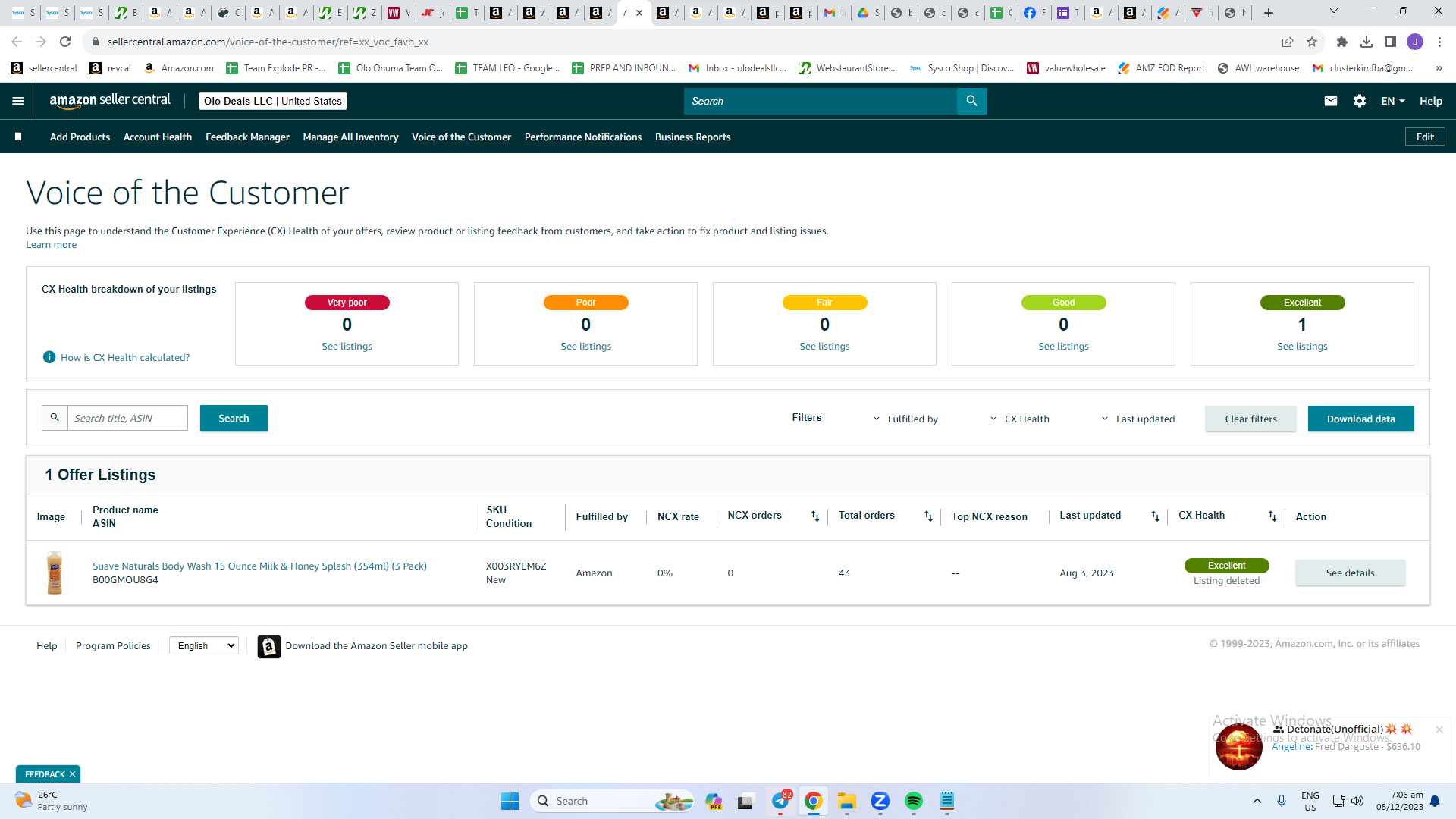Open Performance Notifications
Image resolution: width=1456 pixels, height=819 pixels.
pos(583,136)
